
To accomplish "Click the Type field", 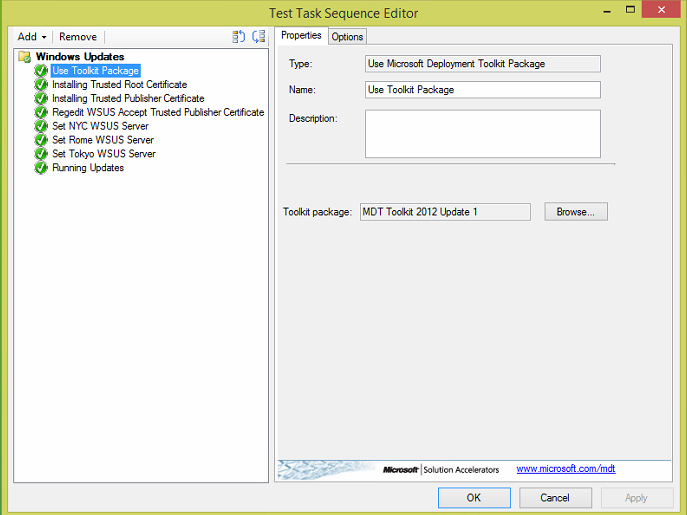I will click(x=483, y=64).
